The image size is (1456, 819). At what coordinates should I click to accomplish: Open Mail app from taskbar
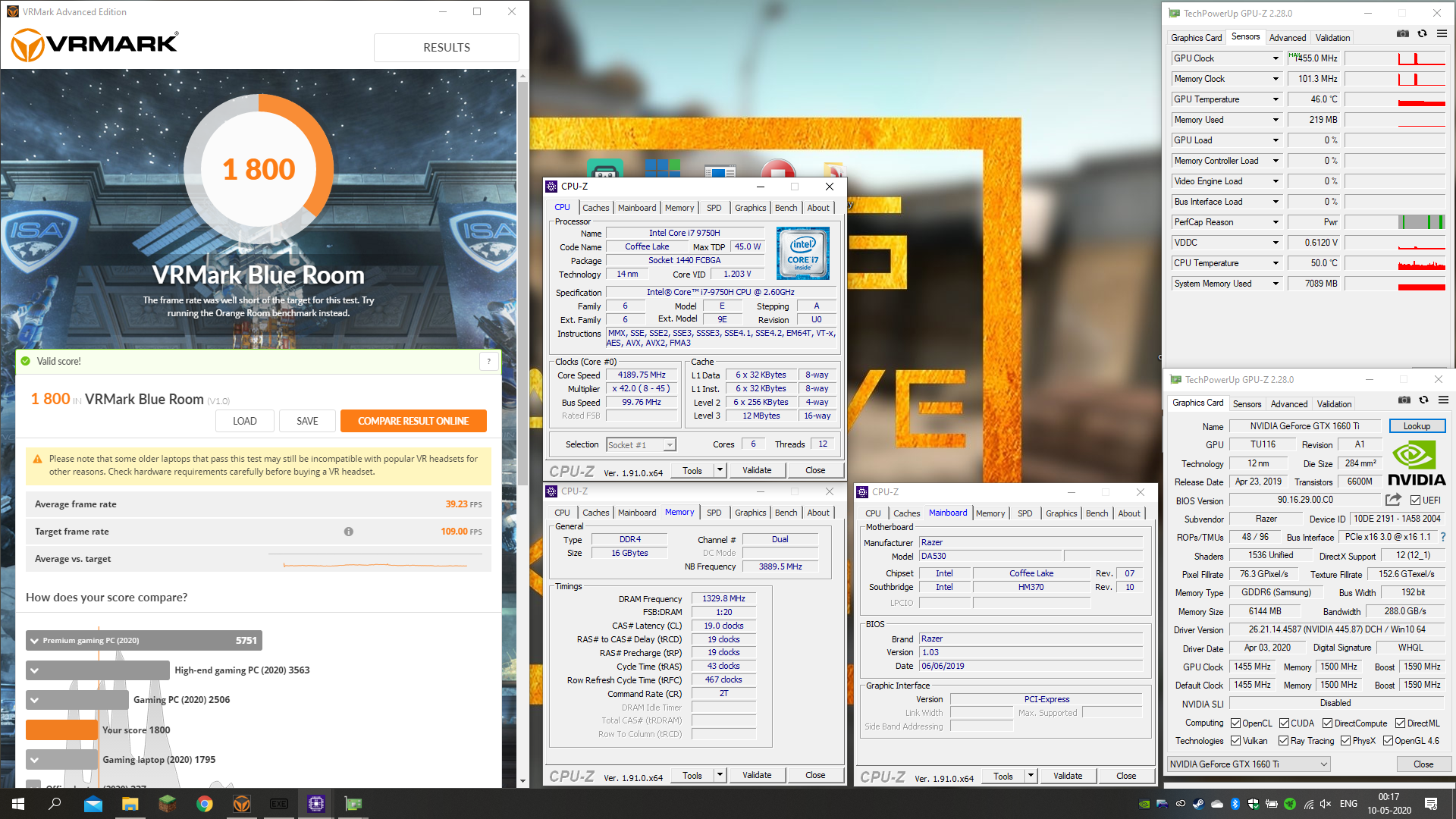pyautogui.click(x=93, y=804)
